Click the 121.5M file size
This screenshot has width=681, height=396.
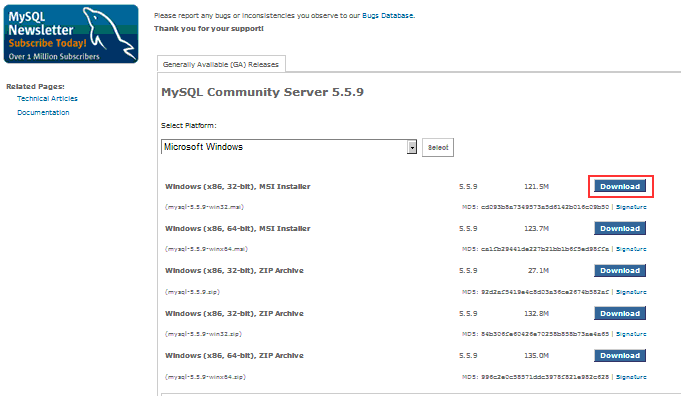tap(536, 187)
